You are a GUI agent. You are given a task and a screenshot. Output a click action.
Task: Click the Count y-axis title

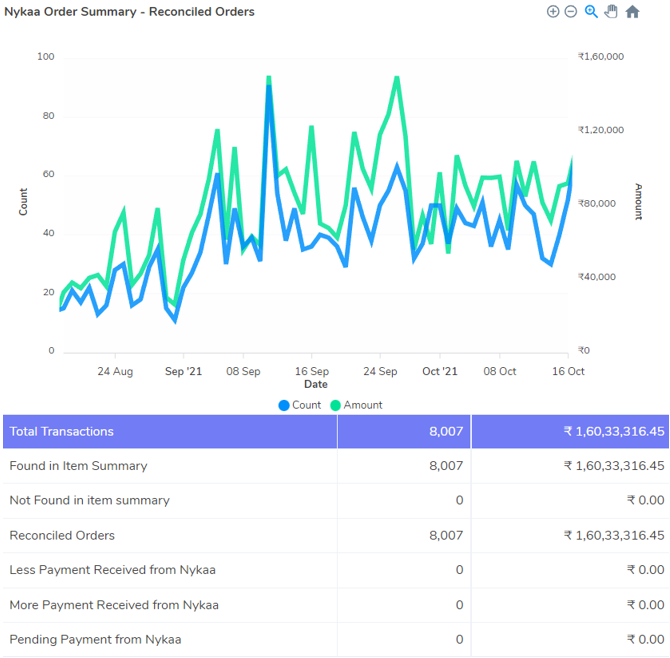tap(23, 202)
